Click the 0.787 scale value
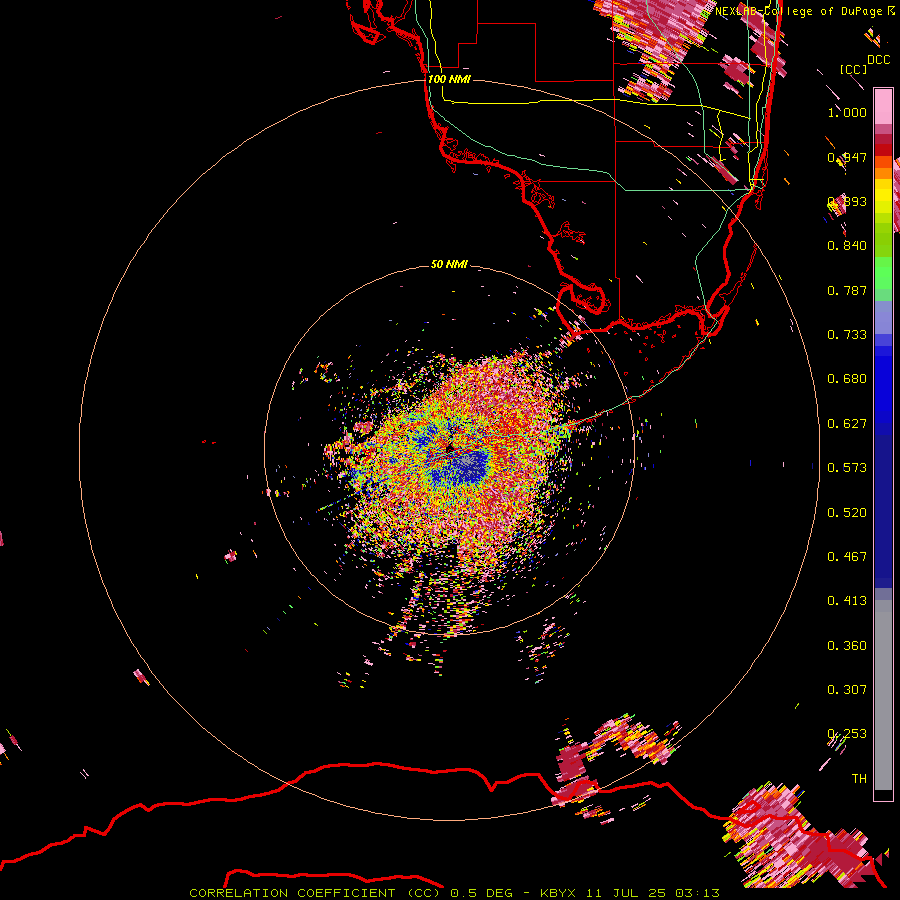Screen dimensions: 900x900 point(847,290)
